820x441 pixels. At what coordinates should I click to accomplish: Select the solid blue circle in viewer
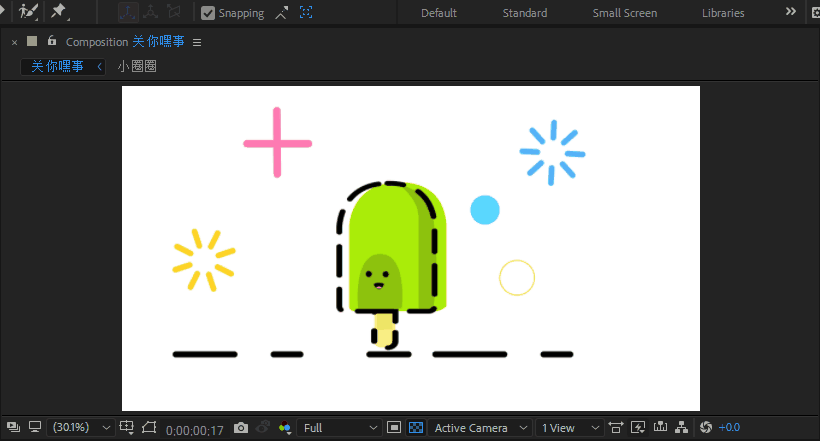pos(485,210)
